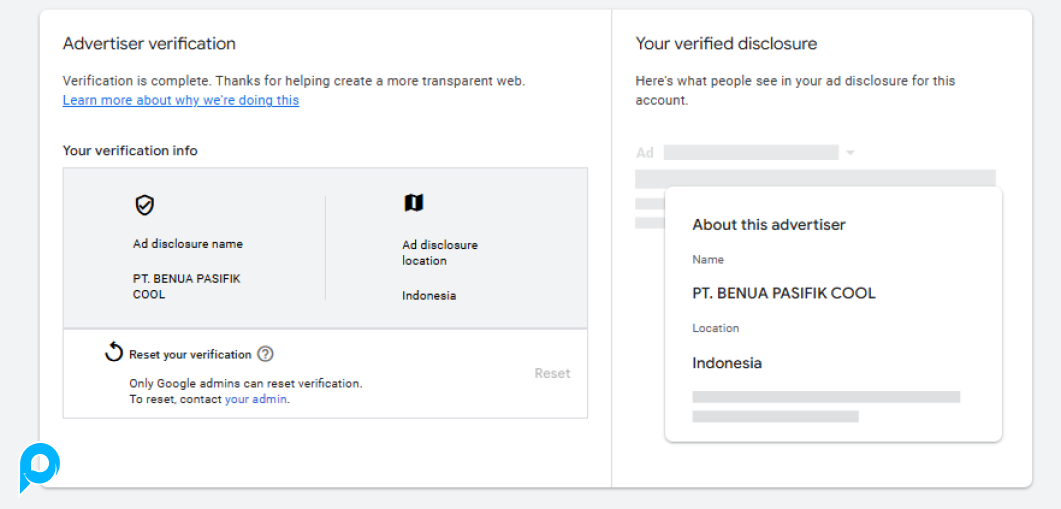Click the "Your verification info" heading
Viewport: 1061px width, 509px height.
(130, 151)
